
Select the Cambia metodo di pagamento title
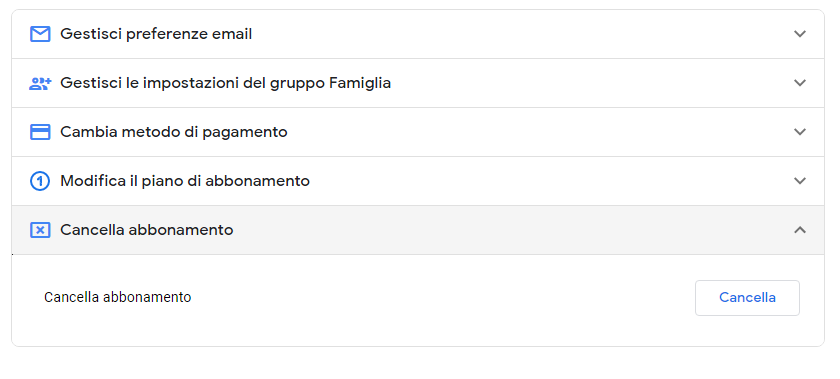click(x=174, y=132)
